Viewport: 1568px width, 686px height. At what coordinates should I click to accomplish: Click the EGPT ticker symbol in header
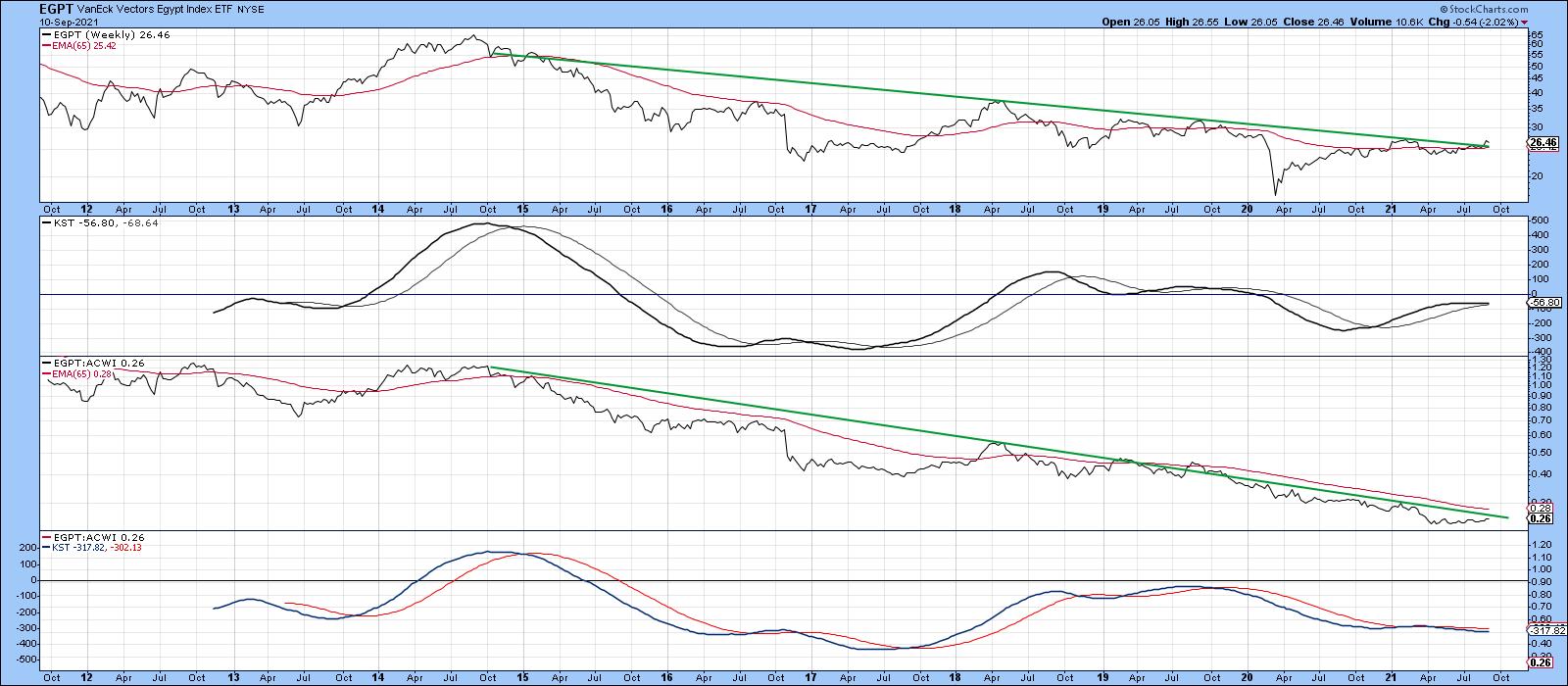[x=20, y=8]
